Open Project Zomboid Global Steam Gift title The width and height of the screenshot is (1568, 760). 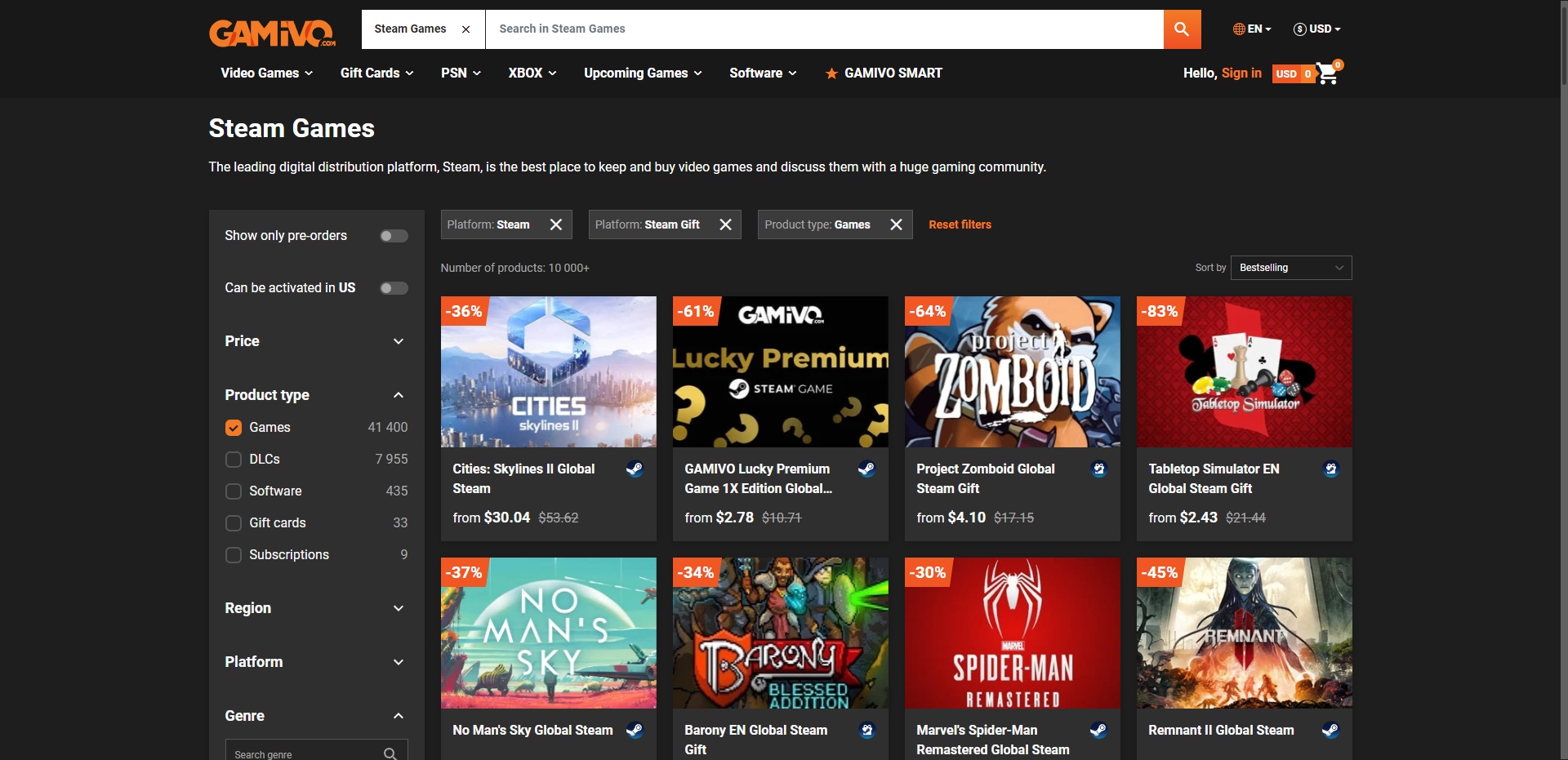click(x=986, y=478)
